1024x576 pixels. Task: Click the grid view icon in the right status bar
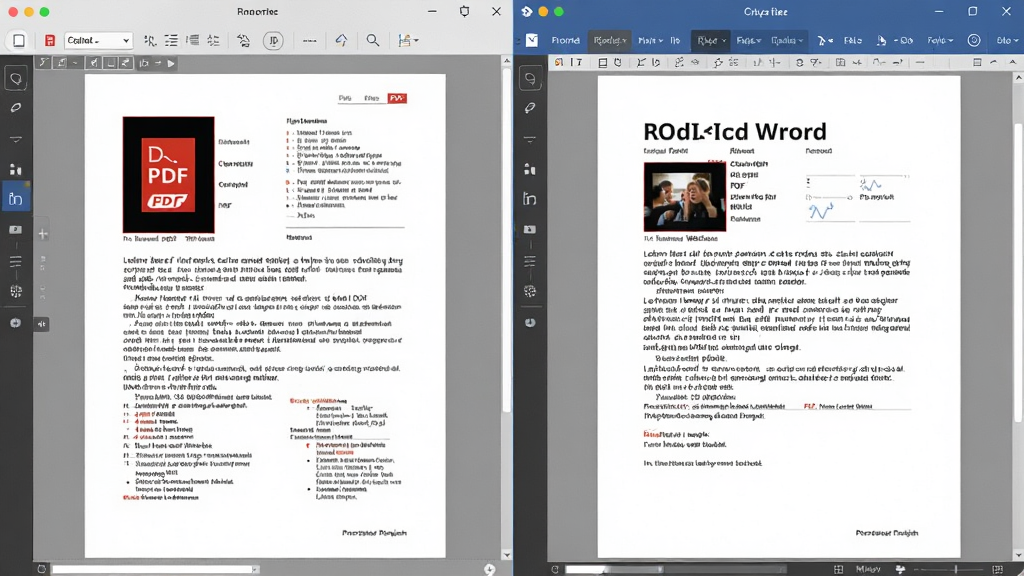(839, 569)
